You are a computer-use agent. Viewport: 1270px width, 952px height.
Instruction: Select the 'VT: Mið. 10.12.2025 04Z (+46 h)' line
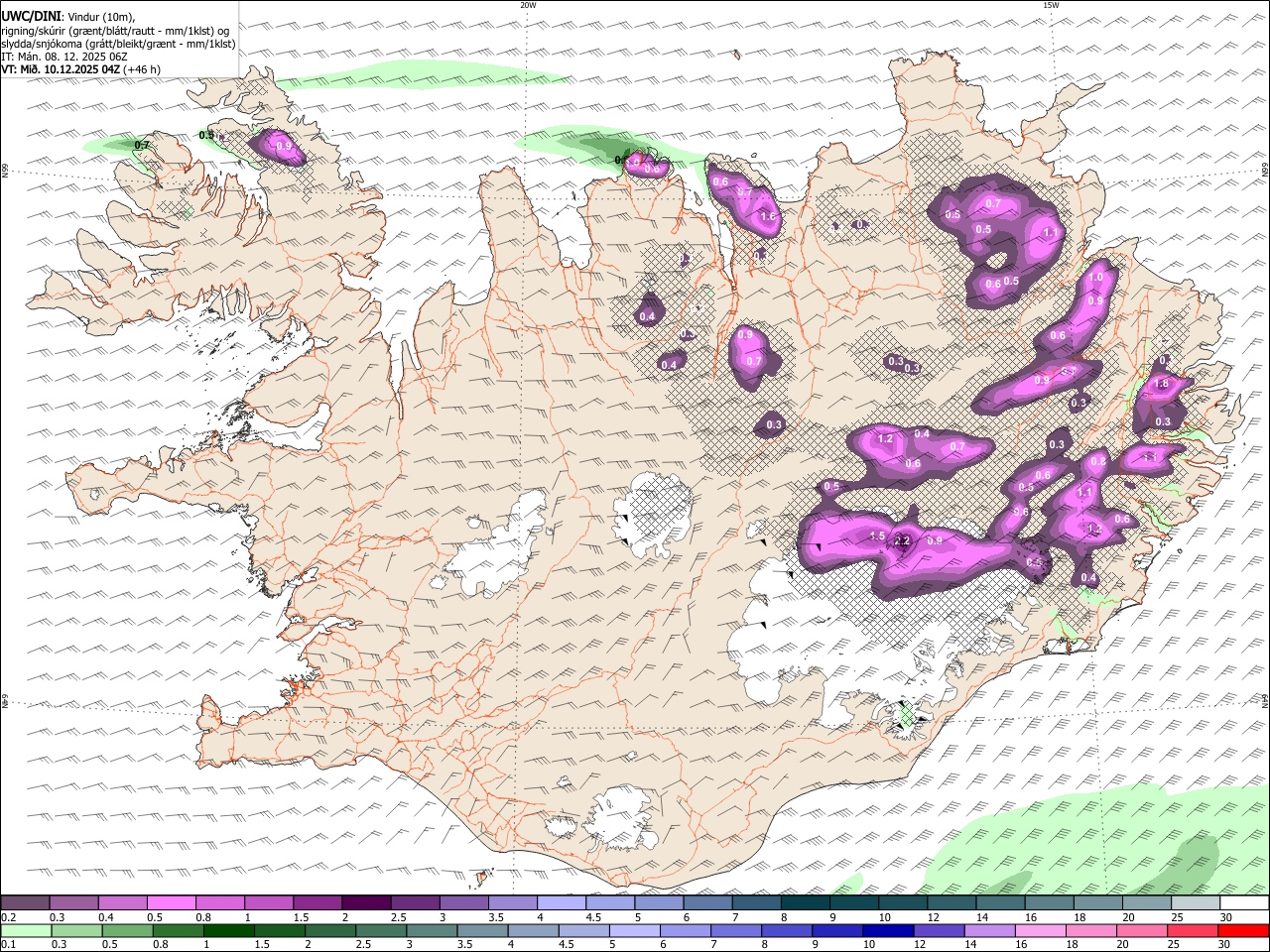coord(80,69)
